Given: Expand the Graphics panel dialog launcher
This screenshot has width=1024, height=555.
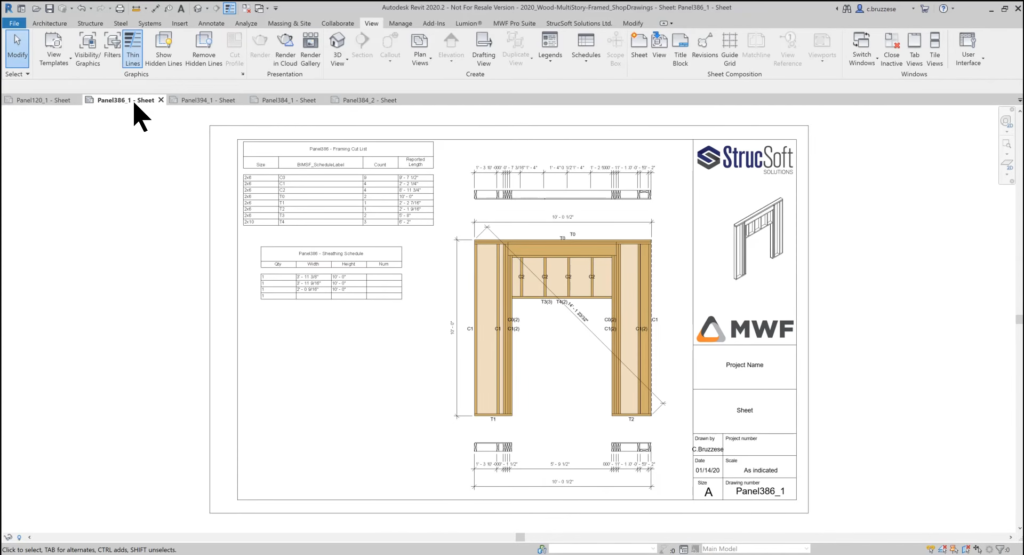Looking at the screenshot, I should [x=243, y=74].
